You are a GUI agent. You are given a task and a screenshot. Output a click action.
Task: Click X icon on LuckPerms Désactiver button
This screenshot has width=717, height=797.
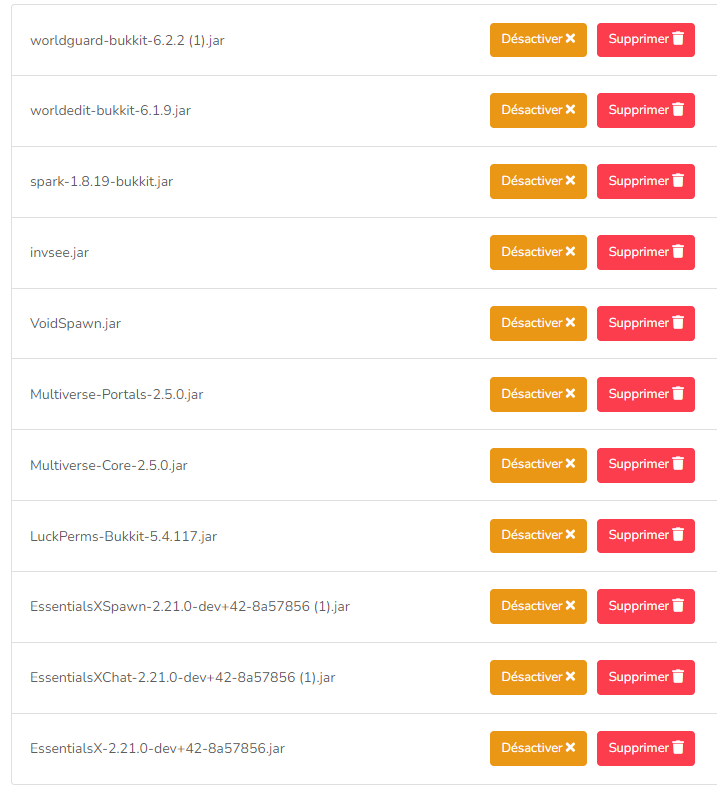click(x=570, y=534)
